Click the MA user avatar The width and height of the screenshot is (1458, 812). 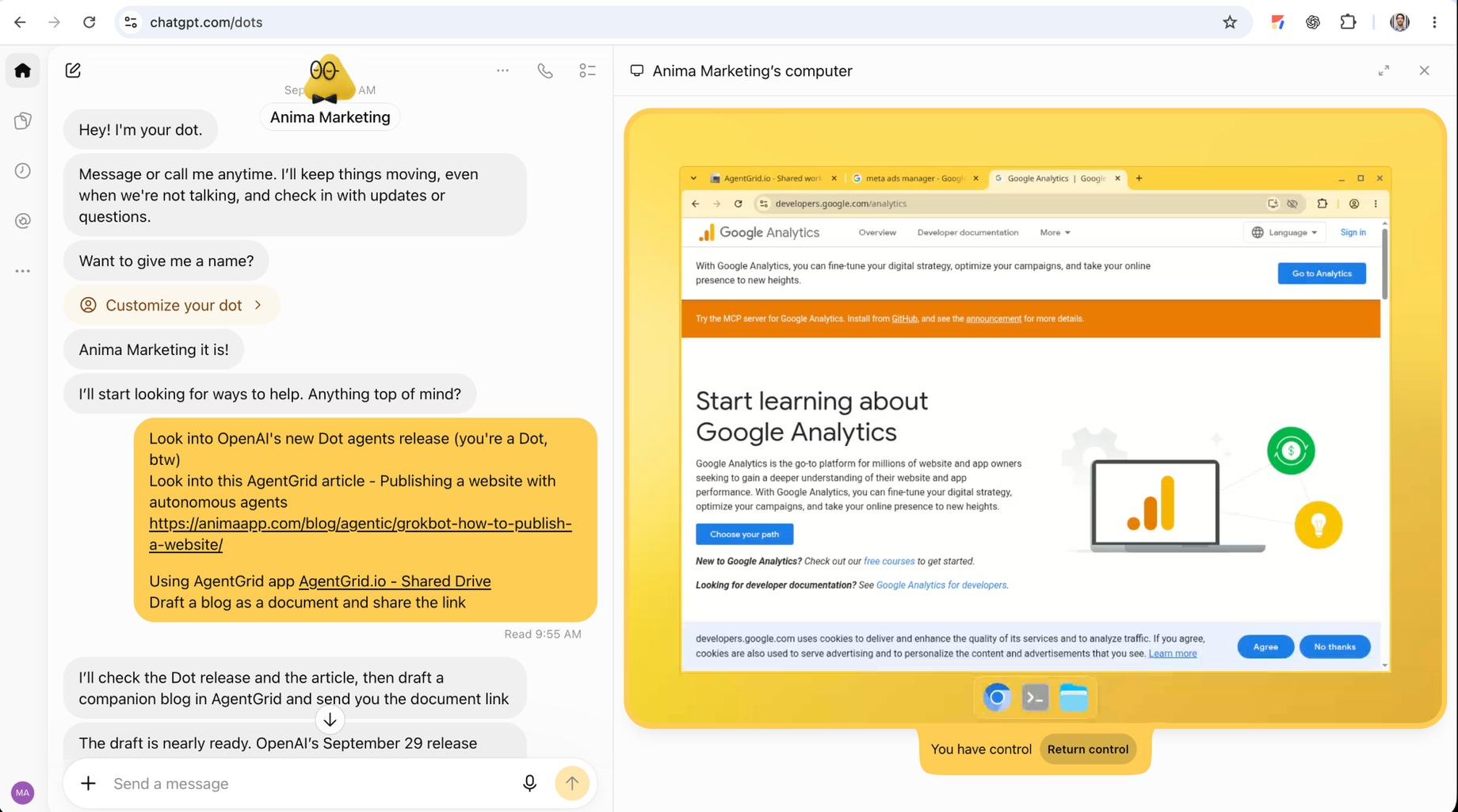[22, 792]
